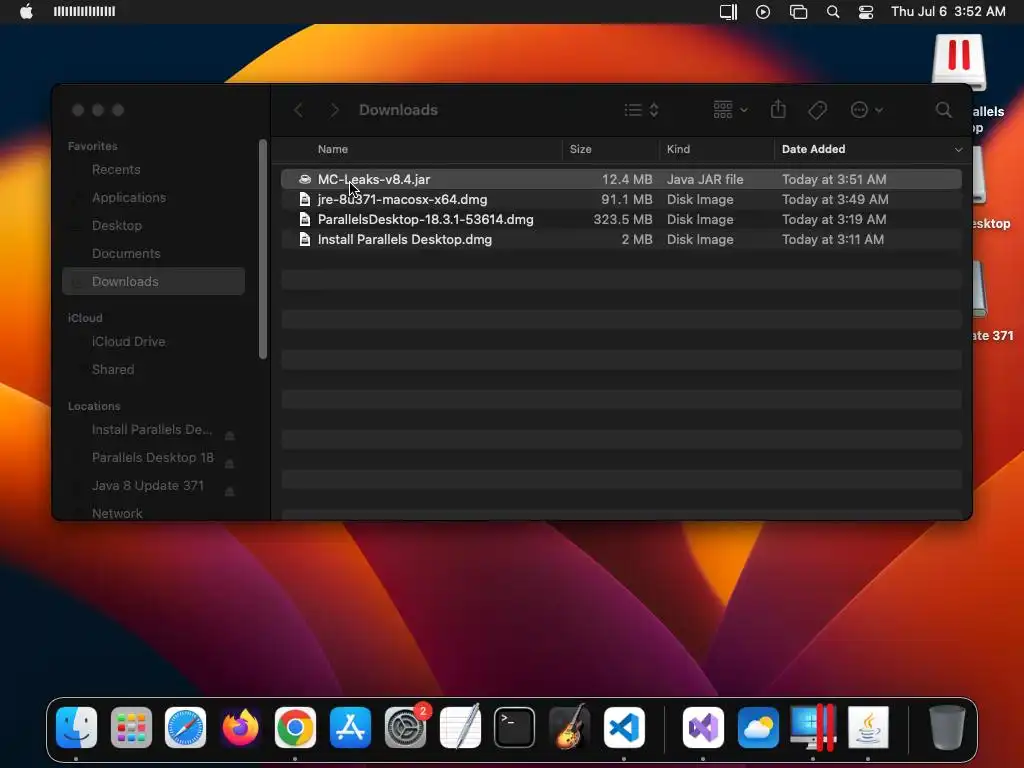The image size is (1024, 768).
Task: Open the App Store dock icon
Action: pyautogui.click(x=351, y=727)
